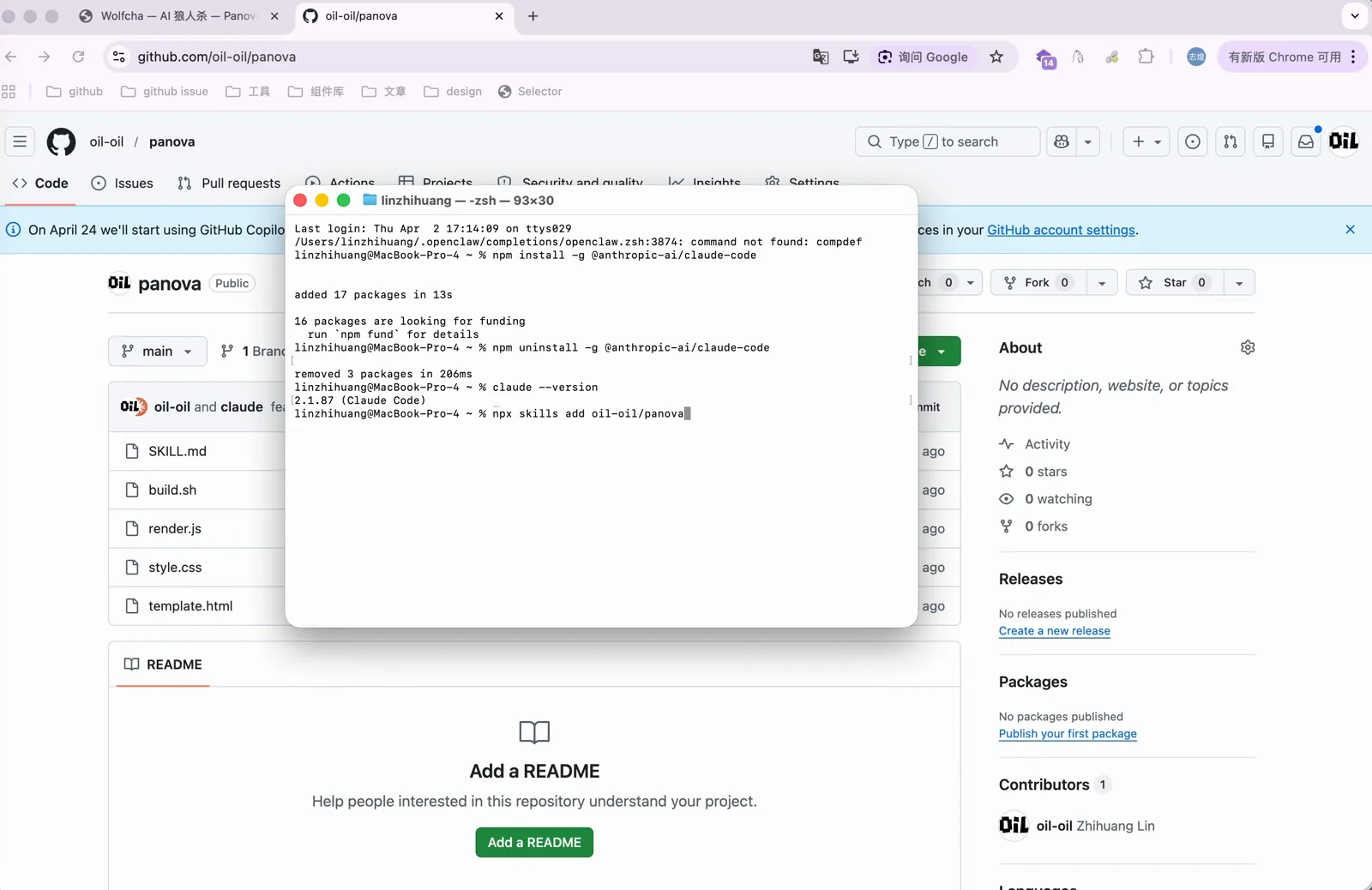1372x890 pixels.
Task: Open the Copilot chat icon
Action: pos(1062,141)
